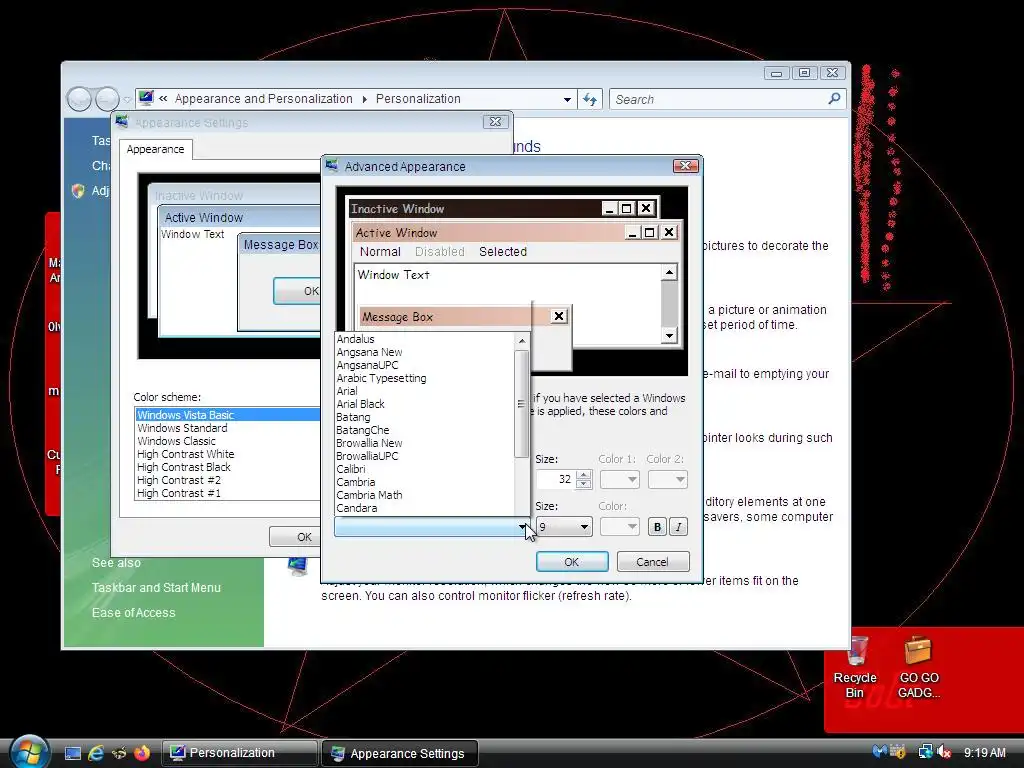The height and width of the screenshot is (768, 1024).
Task: Click OK in Advanced Appearance dialog
Action: click(x=571, y=562)
